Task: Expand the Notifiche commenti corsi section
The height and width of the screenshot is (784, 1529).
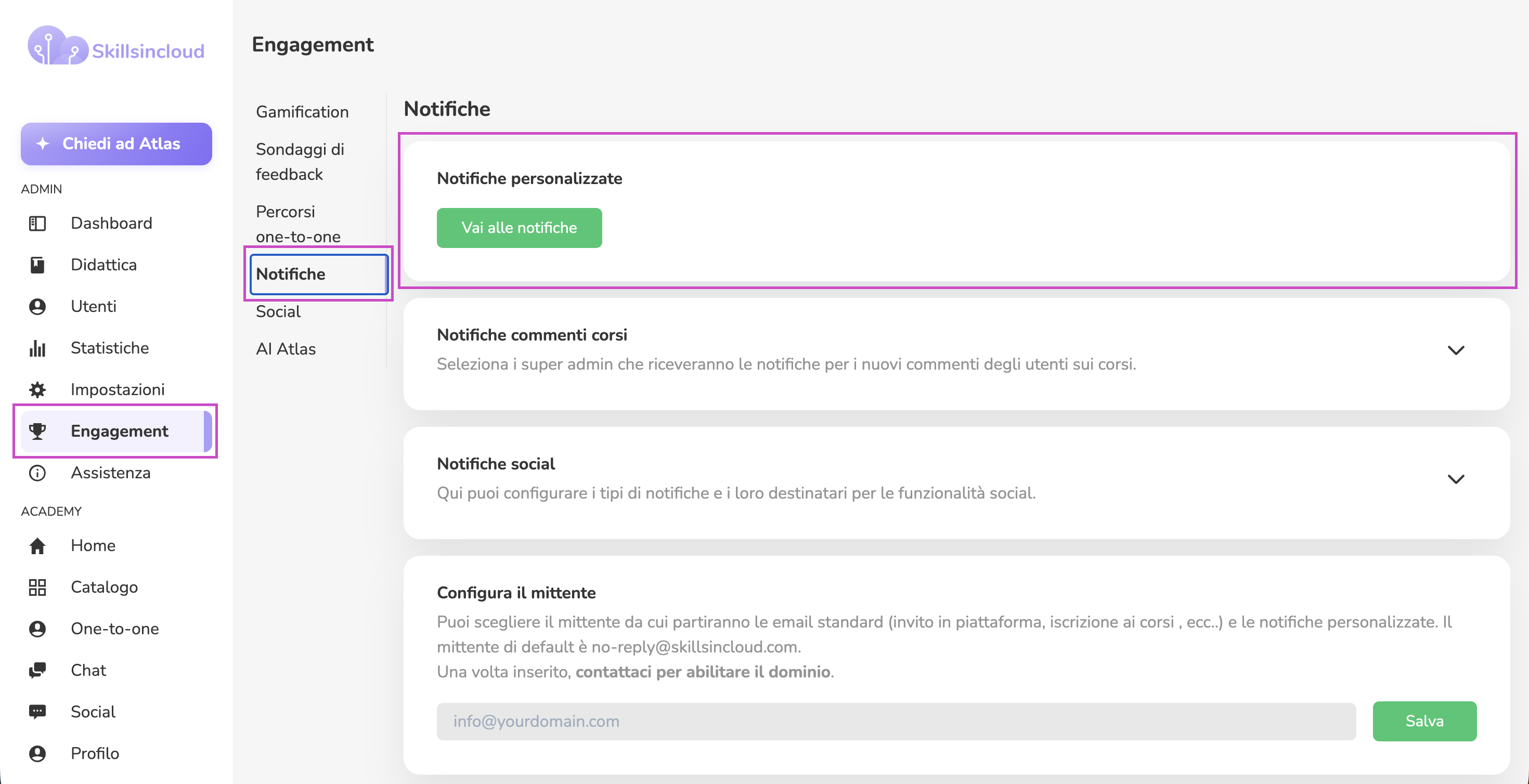Action: pos(1455,350)
